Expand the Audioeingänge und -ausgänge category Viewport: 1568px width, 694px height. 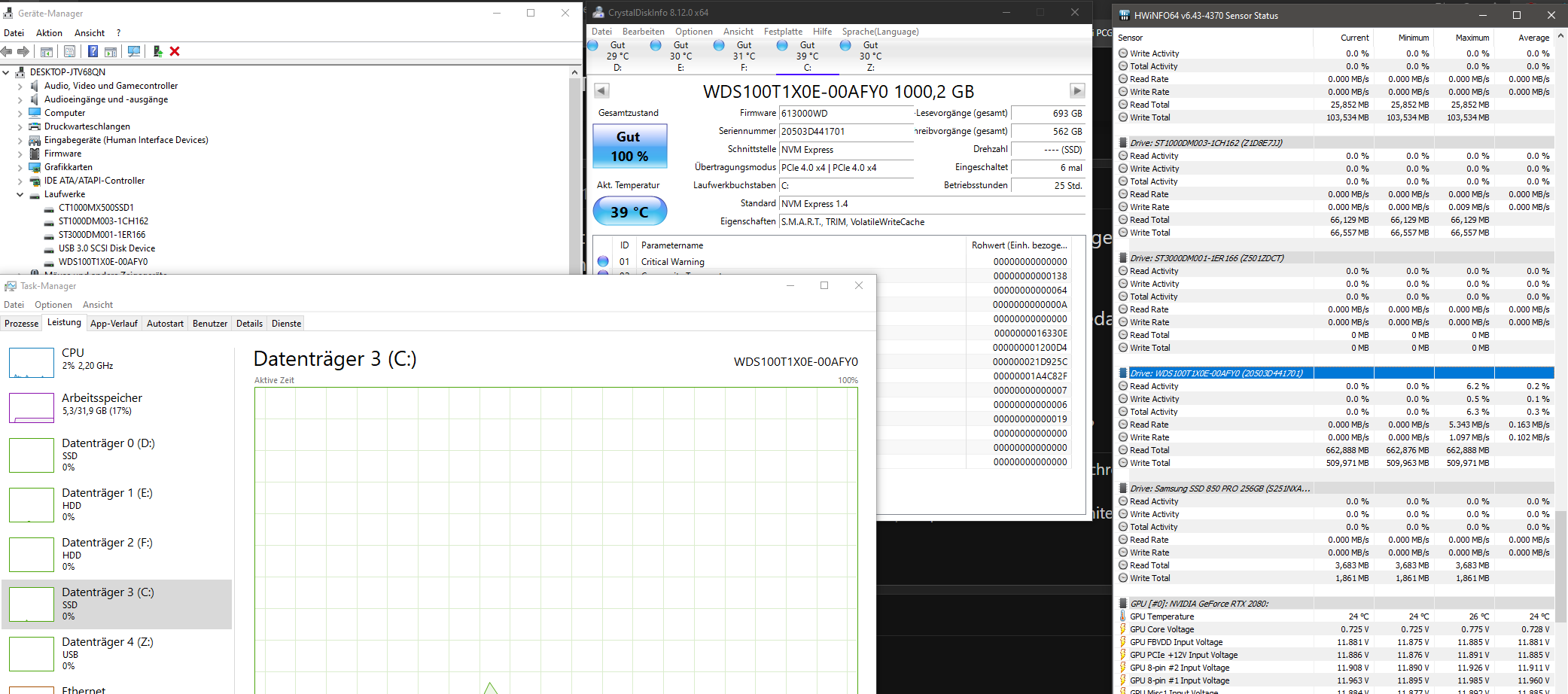[20, 99]
